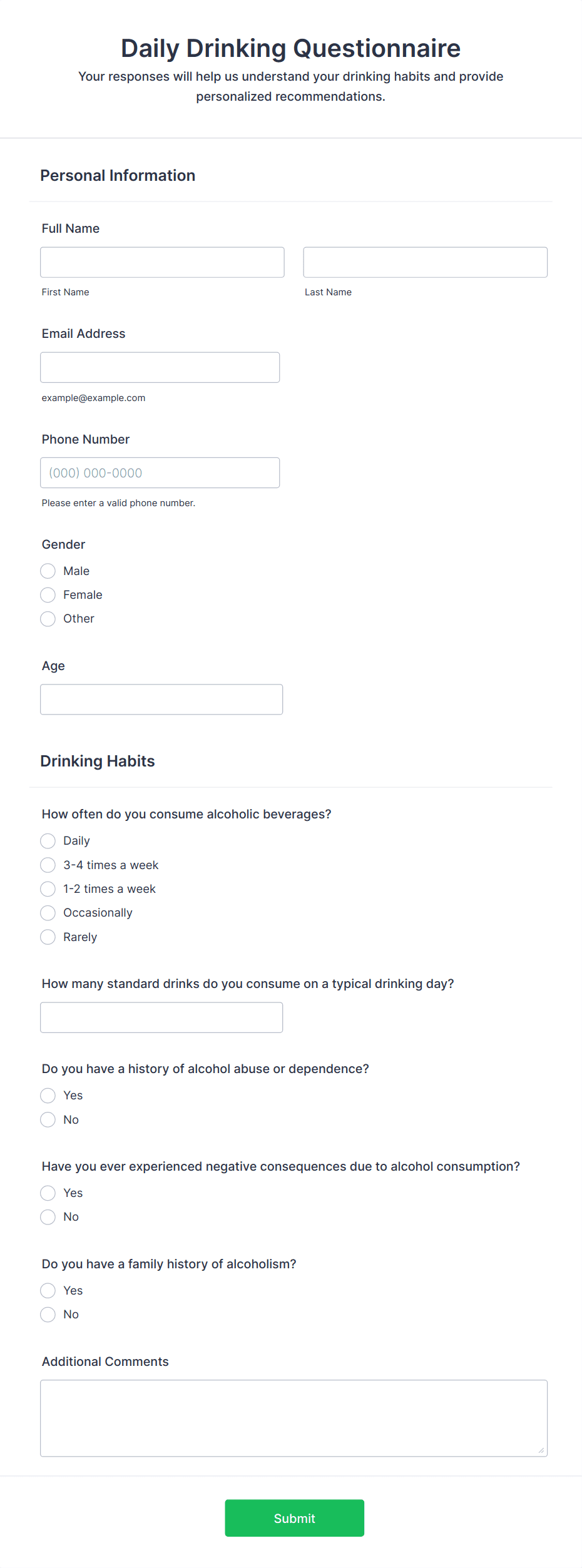This screenshot has height=1568, width=582.
Task: Answer No to alcohol abuse history
Action: 48,1119
